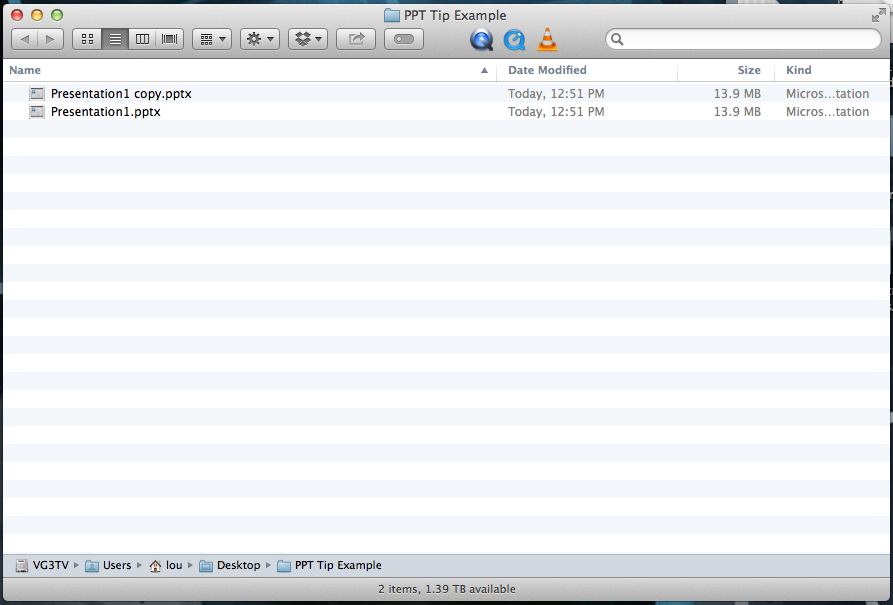The height and width of the screenshot is (605, 893).
Task: Go forward with the right arrow button
Action: pos(50,39)
